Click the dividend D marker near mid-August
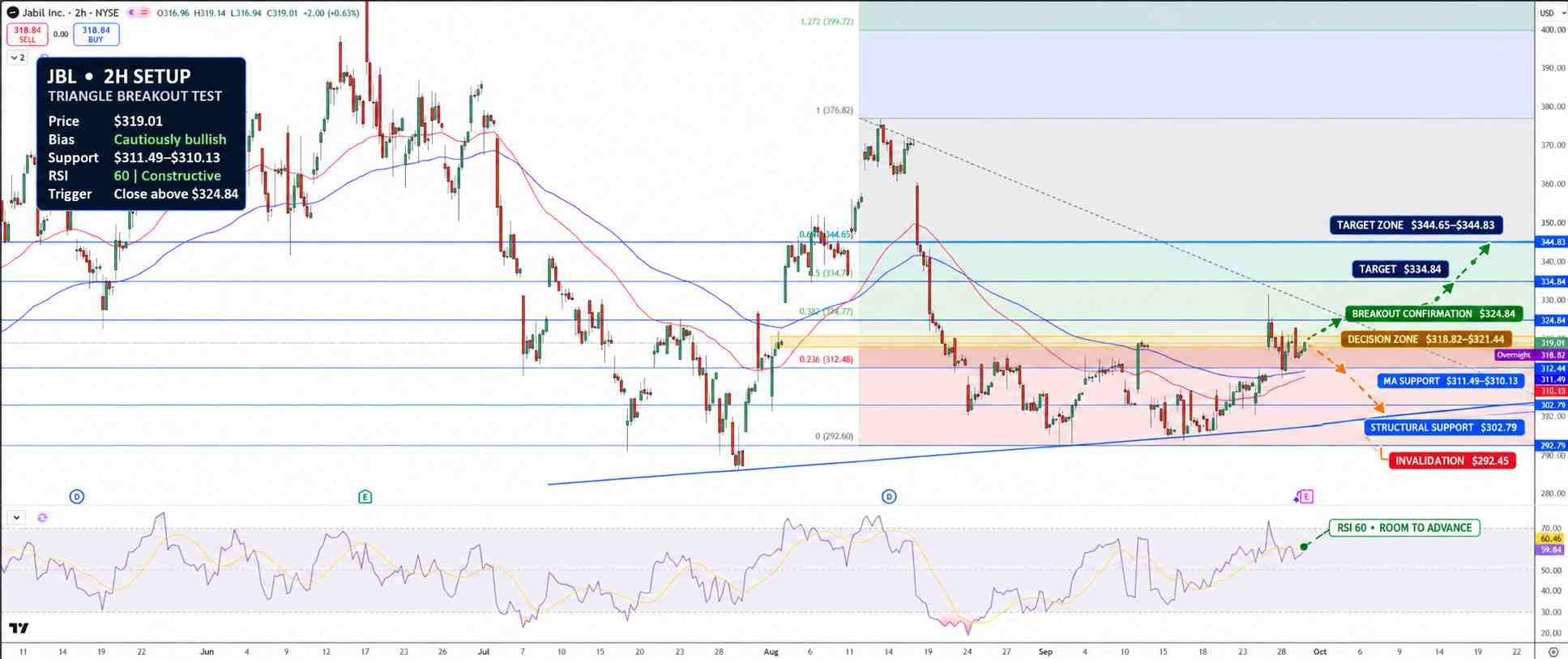Viewport: 1568px width, 659px height. pos(889,496)
